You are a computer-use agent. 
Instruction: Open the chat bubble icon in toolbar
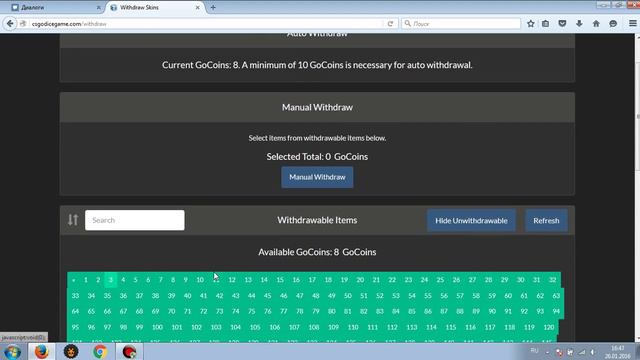tap(613, 24)
